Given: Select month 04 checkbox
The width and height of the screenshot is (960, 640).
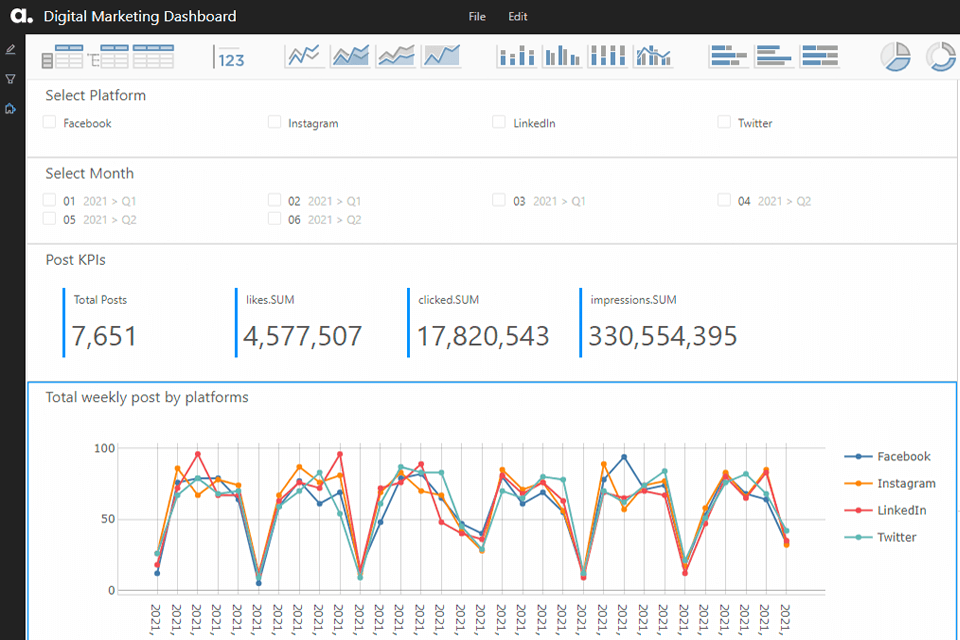Looking at the screenshot, I should [x=724, y=200].
